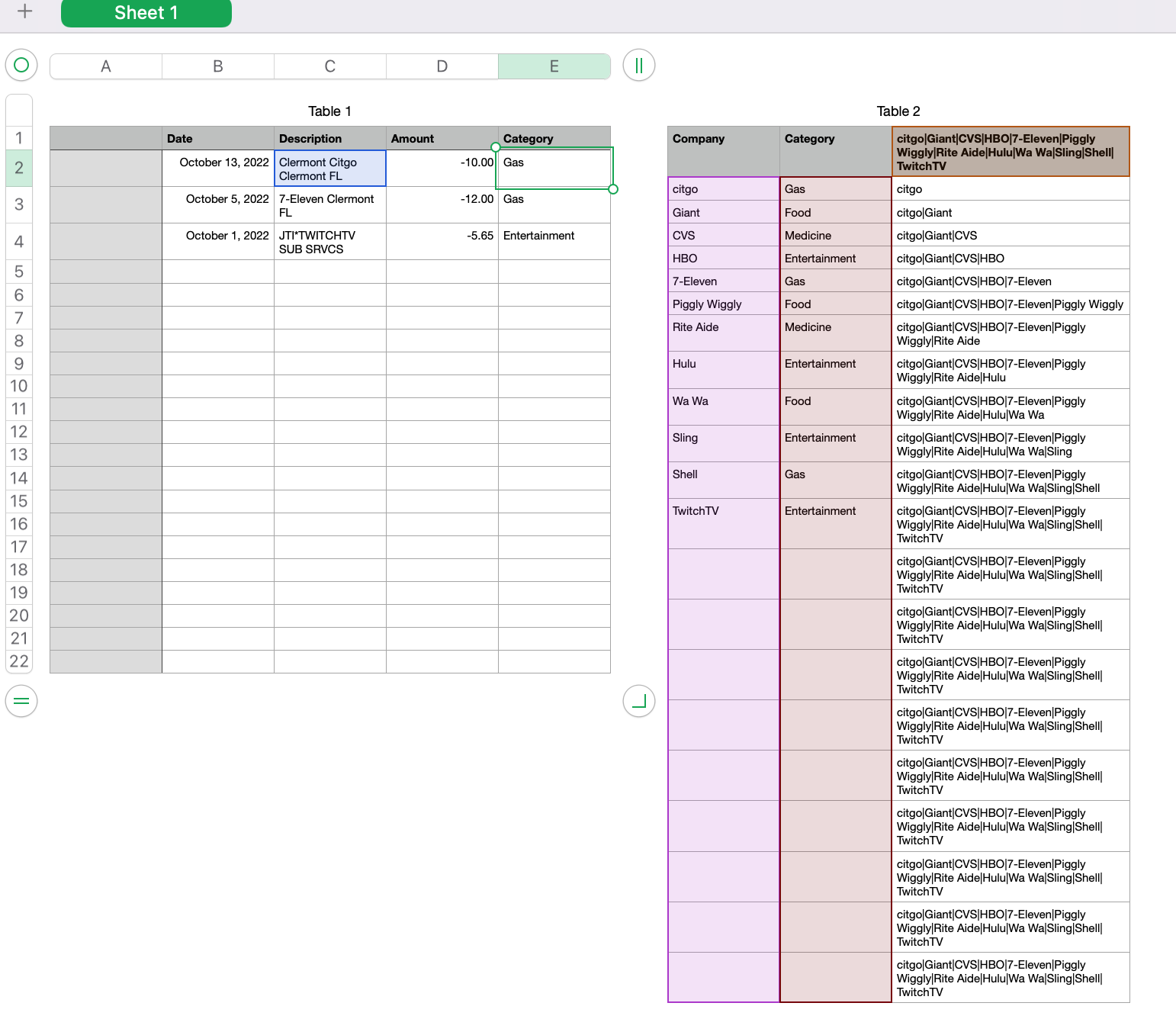Select the Gas category cell for October 5
The image size is (1176, 1019).
(x=554, y=204)
